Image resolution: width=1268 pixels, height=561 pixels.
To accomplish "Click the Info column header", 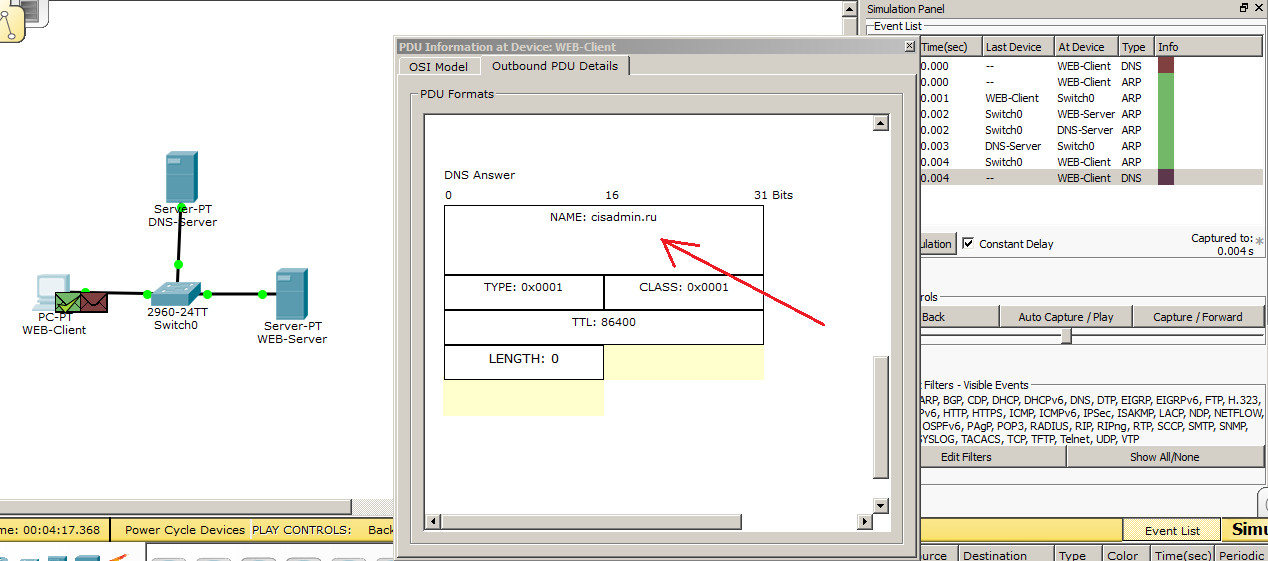I will tap(1209, 47).
